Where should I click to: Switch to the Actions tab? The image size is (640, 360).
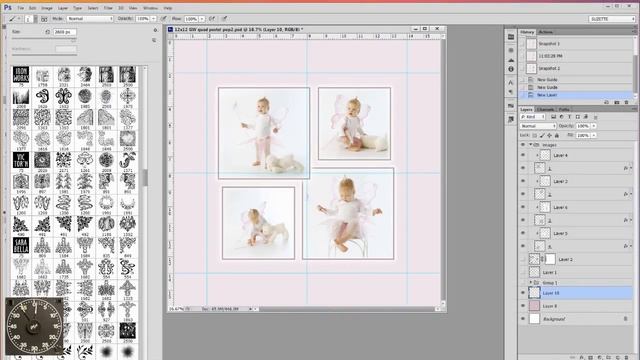[x=545, y=32]
